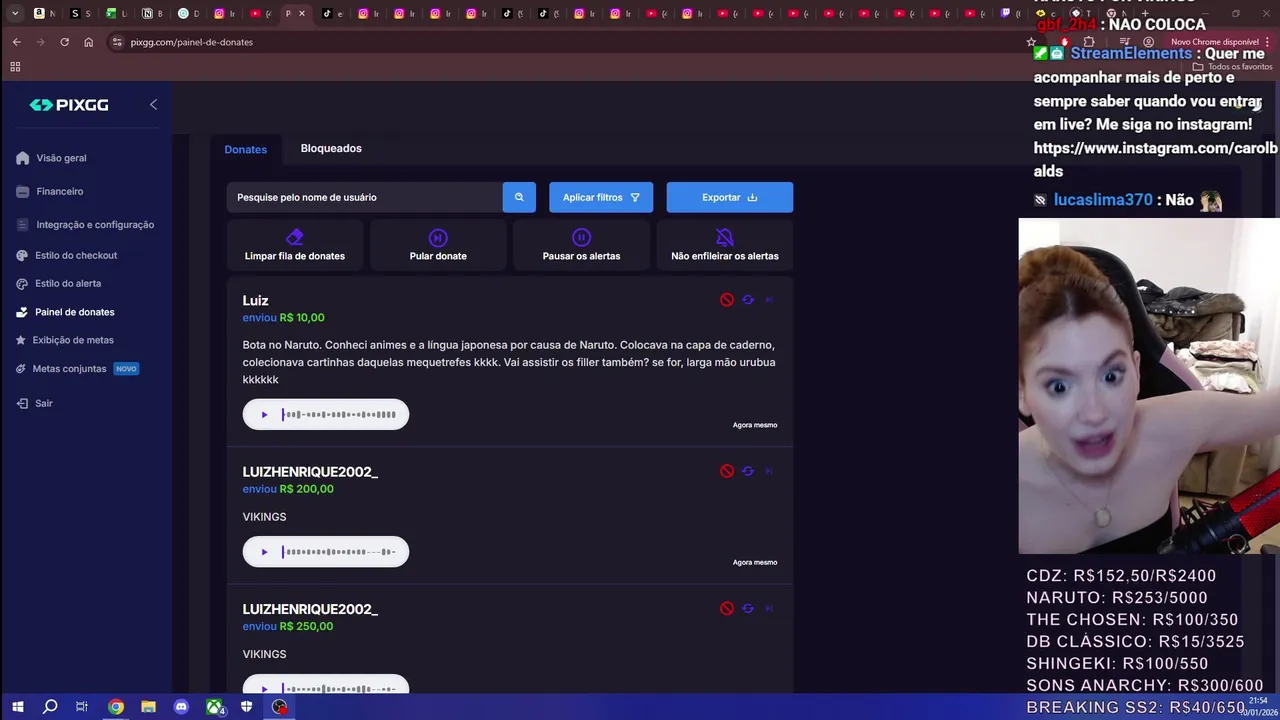Toggle Pausar os alertas

click(581, 245)
